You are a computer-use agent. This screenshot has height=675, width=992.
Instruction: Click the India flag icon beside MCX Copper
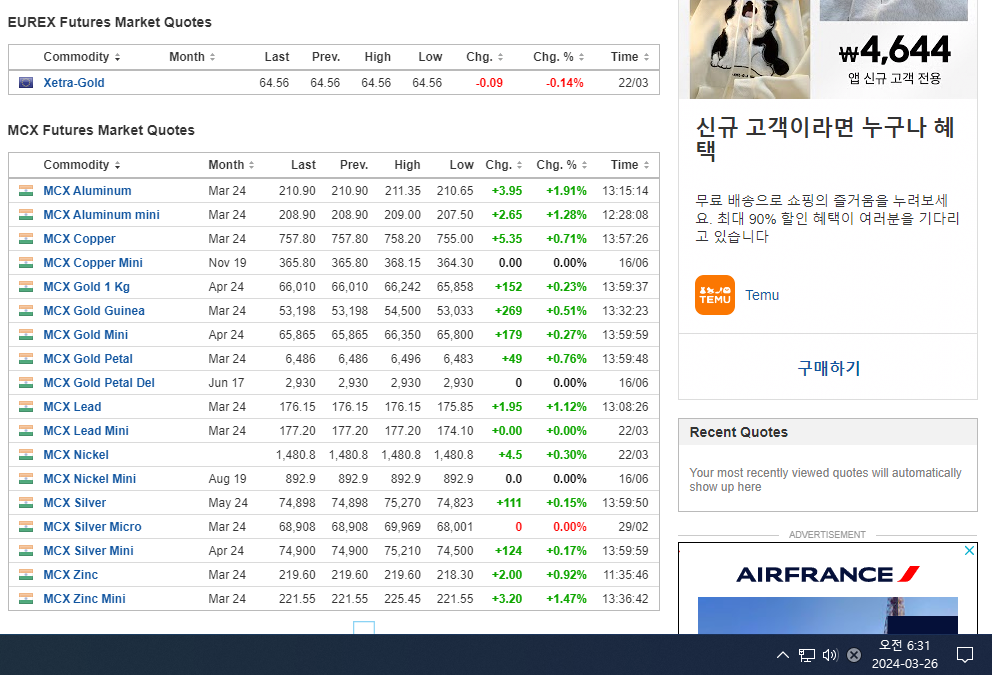[x=26, y=238]
